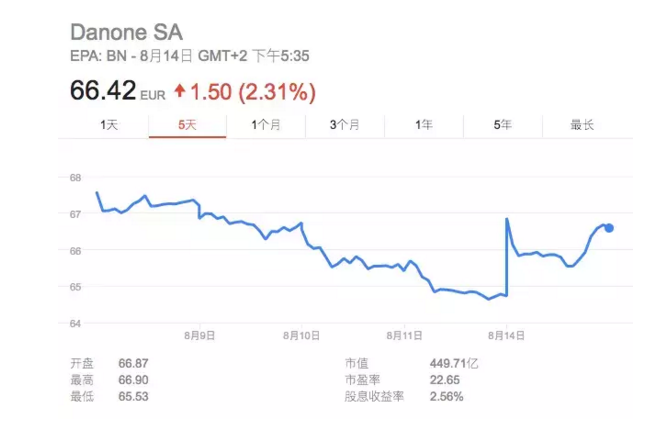Click the 8月11日 axis date label
The height and width of the screenshot is (438, 669).
(x=405, y=335)
